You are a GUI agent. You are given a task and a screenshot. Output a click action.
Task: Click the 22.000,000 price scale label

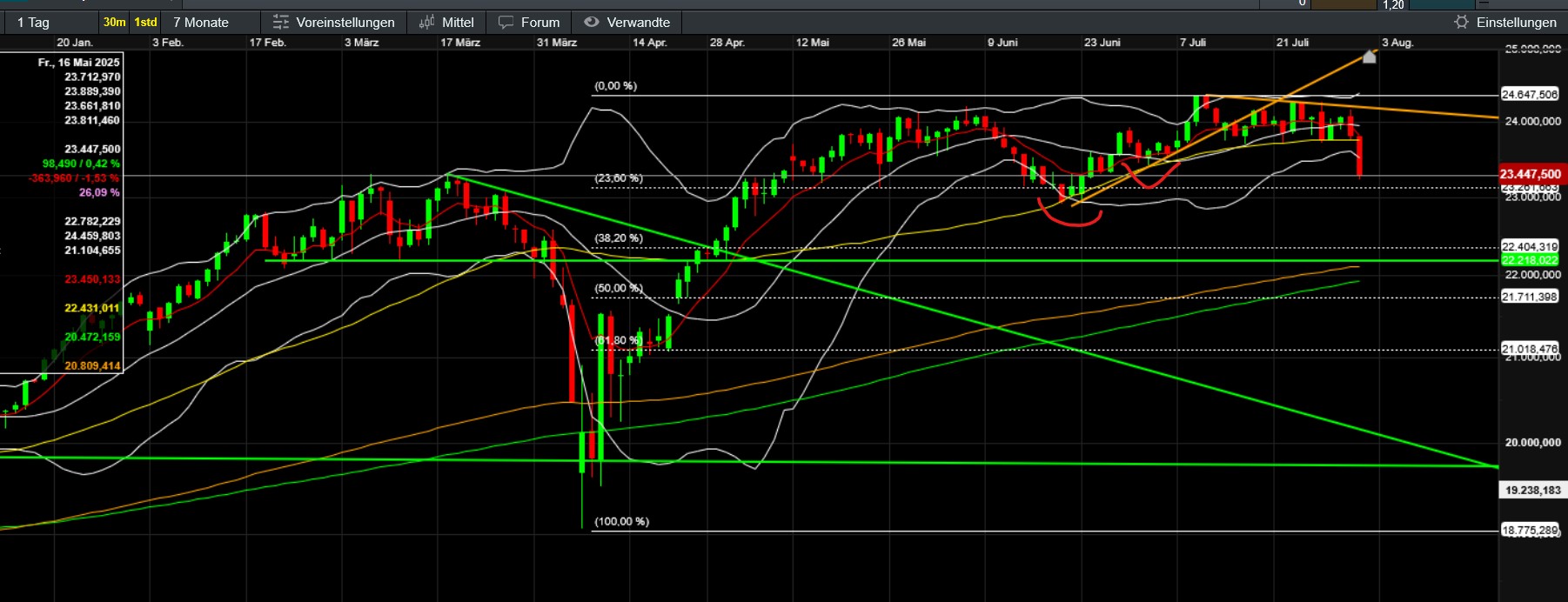tap(1533, 274)
